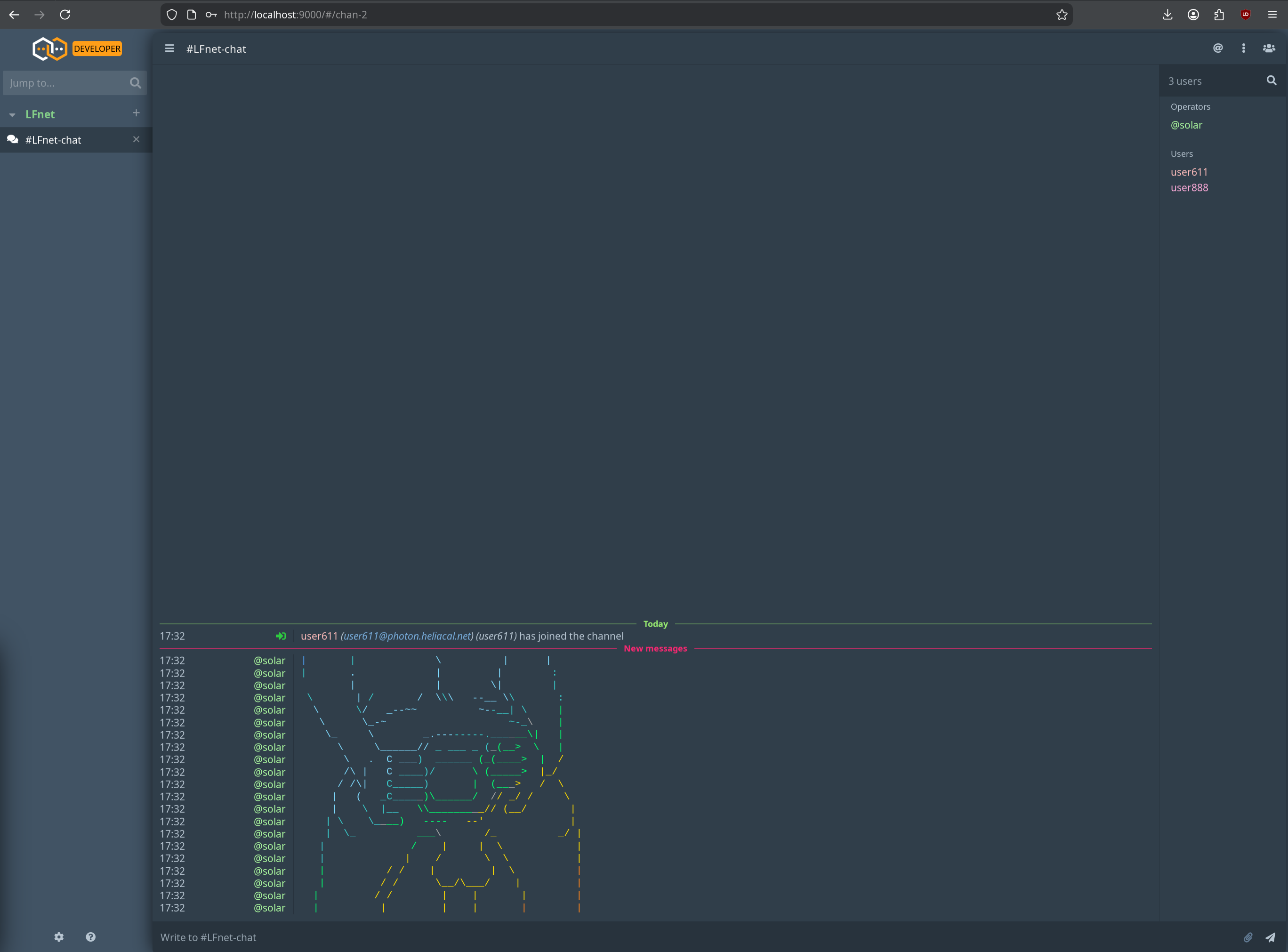This screenshot has height=952, width=1288.
Task: Toggle the user list panel
Action: (x=1269, y=48)
